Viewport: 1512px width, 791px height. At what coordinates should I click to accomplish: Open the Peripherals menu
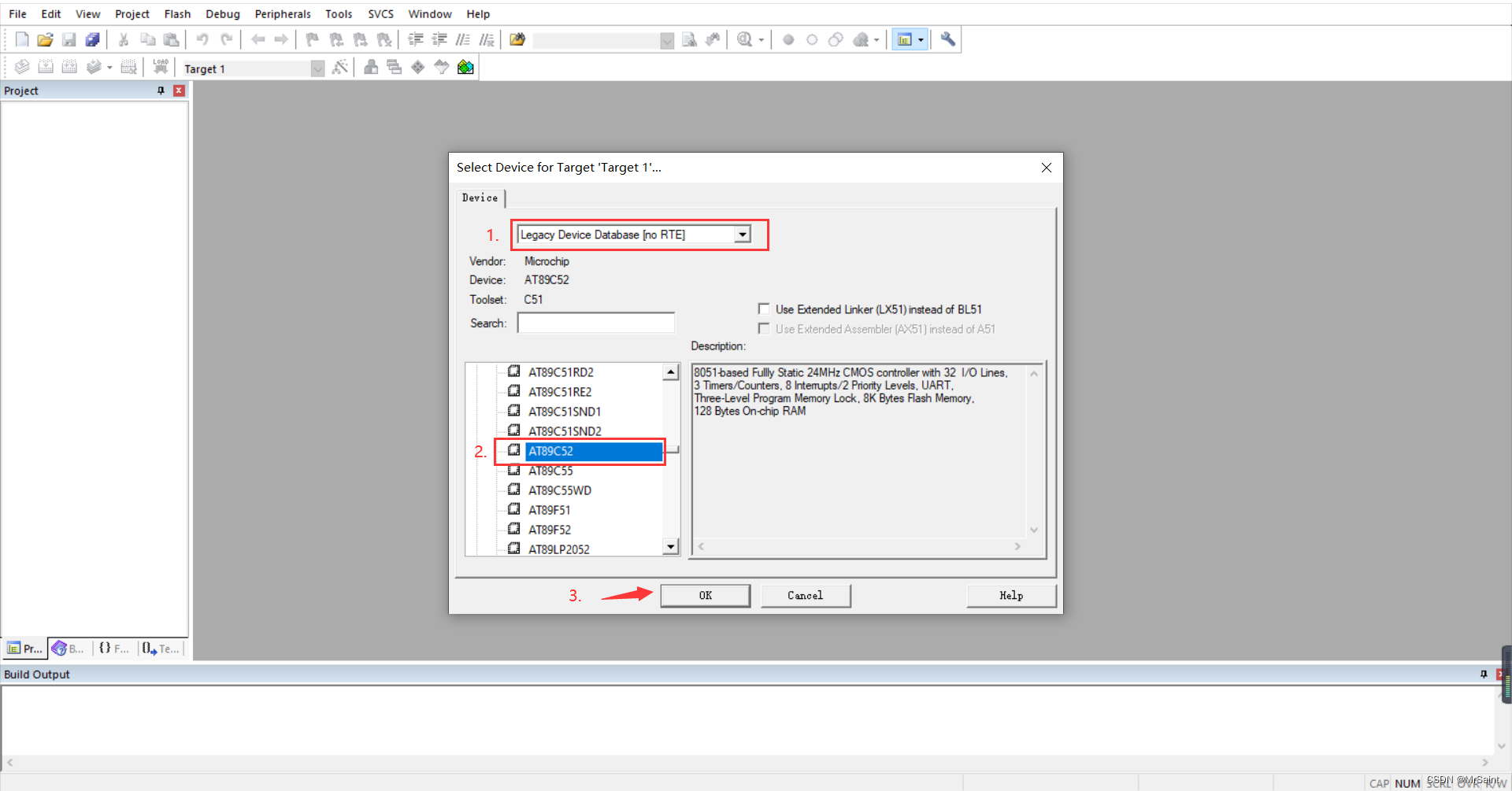[283, 13]
